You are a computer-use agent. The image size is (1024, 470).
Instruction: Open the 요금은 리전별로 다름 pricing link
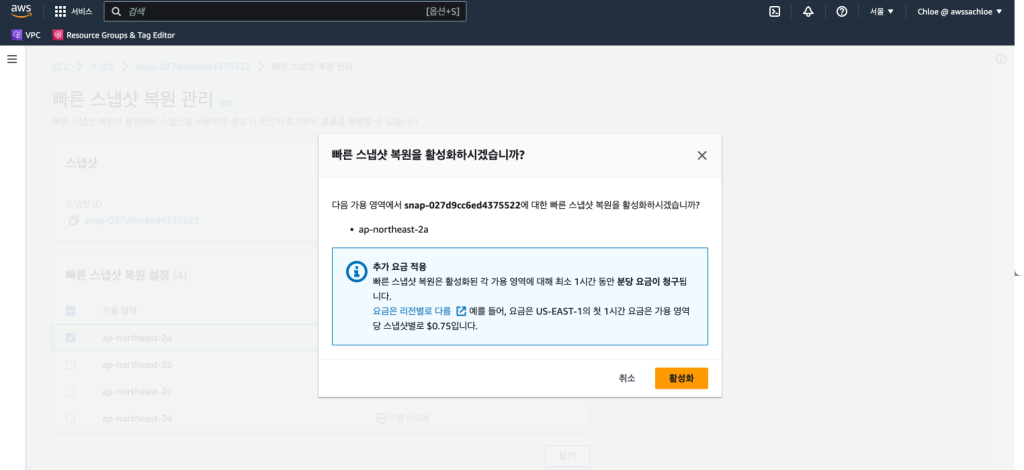click(411, 311)
